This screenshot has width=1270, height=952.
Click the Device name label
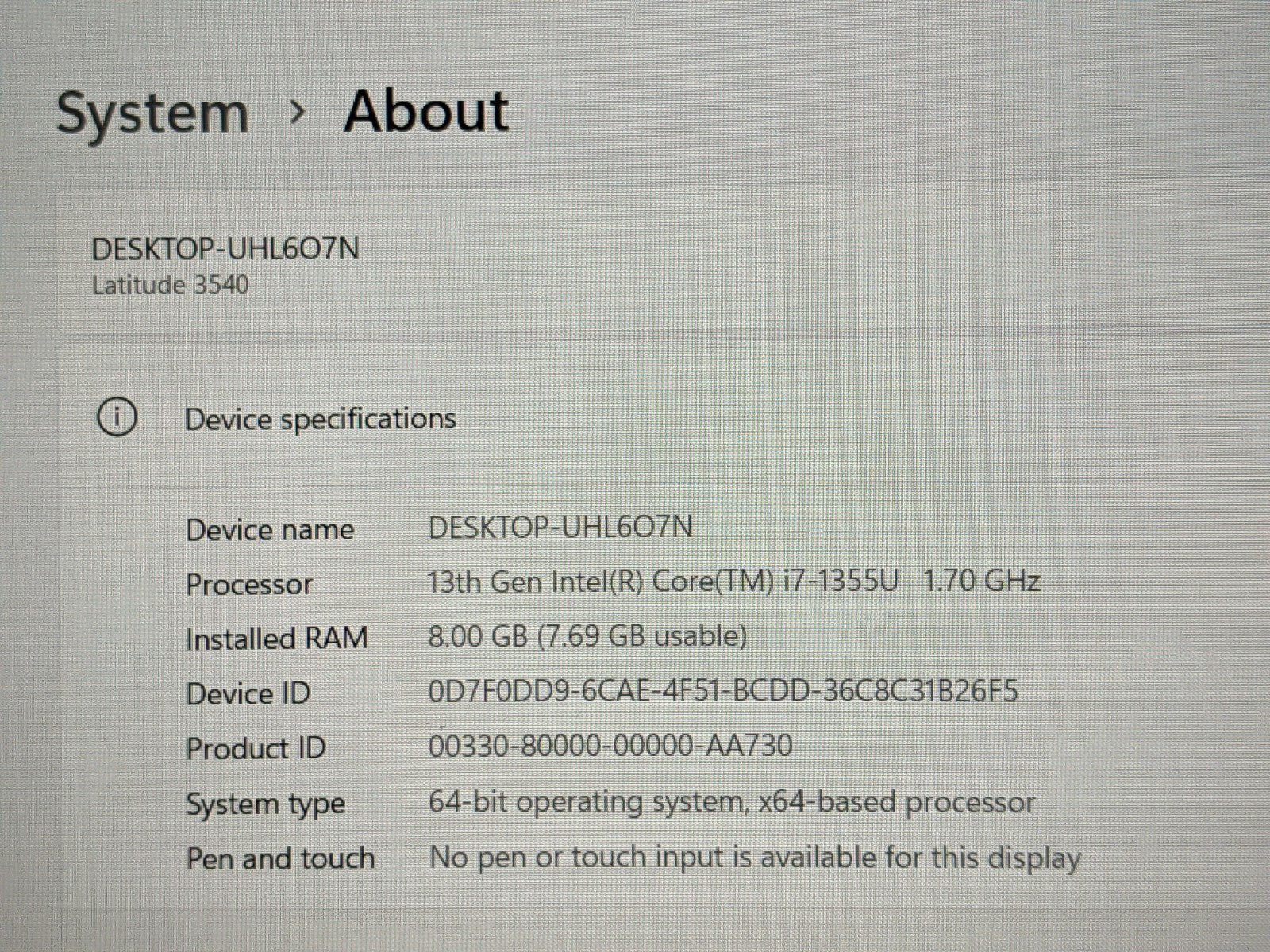point(270,530)
